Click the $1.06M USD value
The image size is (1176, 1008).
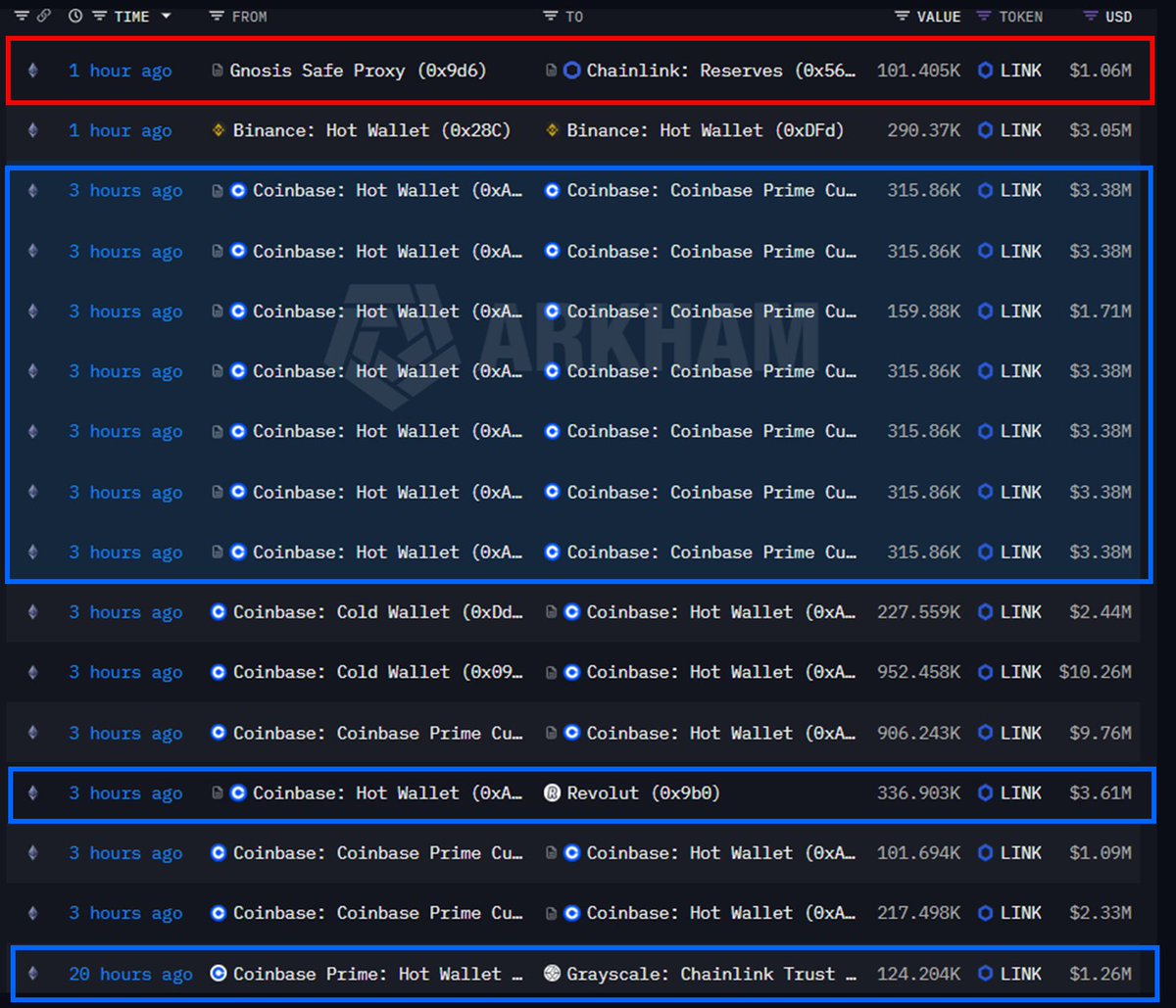click(1101, 71)
